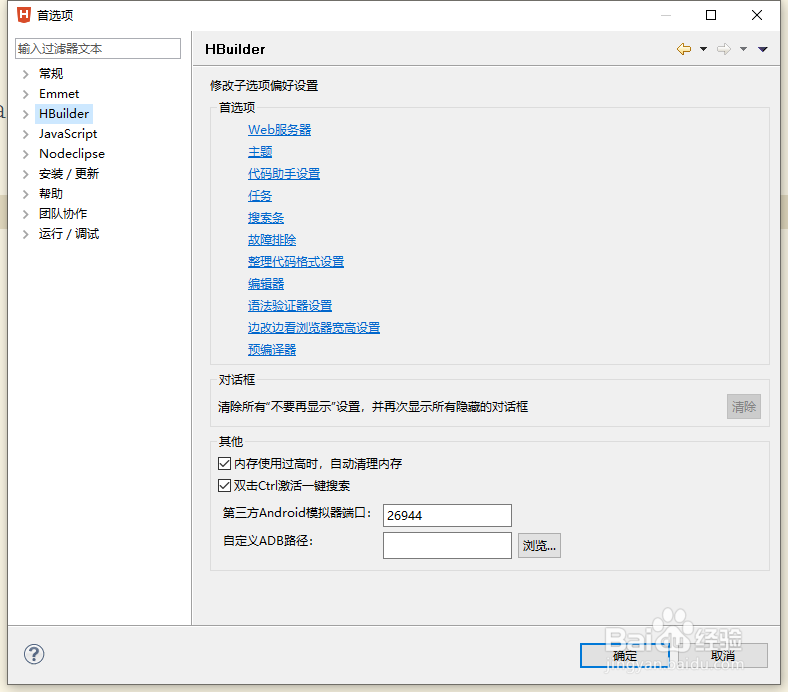Open the forward history dropdown arrow
Image resolution: width=788 pixels, height=692 pixels.
(743, 49)
